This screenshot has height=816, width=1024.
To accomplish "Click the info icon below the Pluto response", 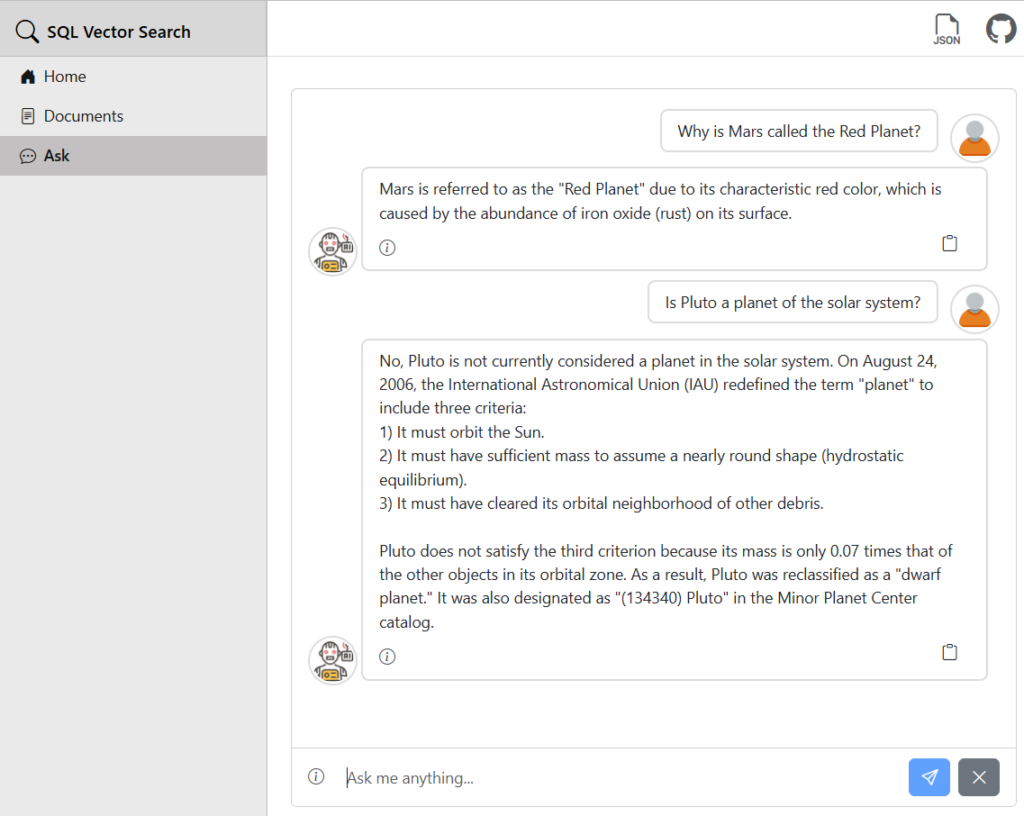I will click(387, 656).
